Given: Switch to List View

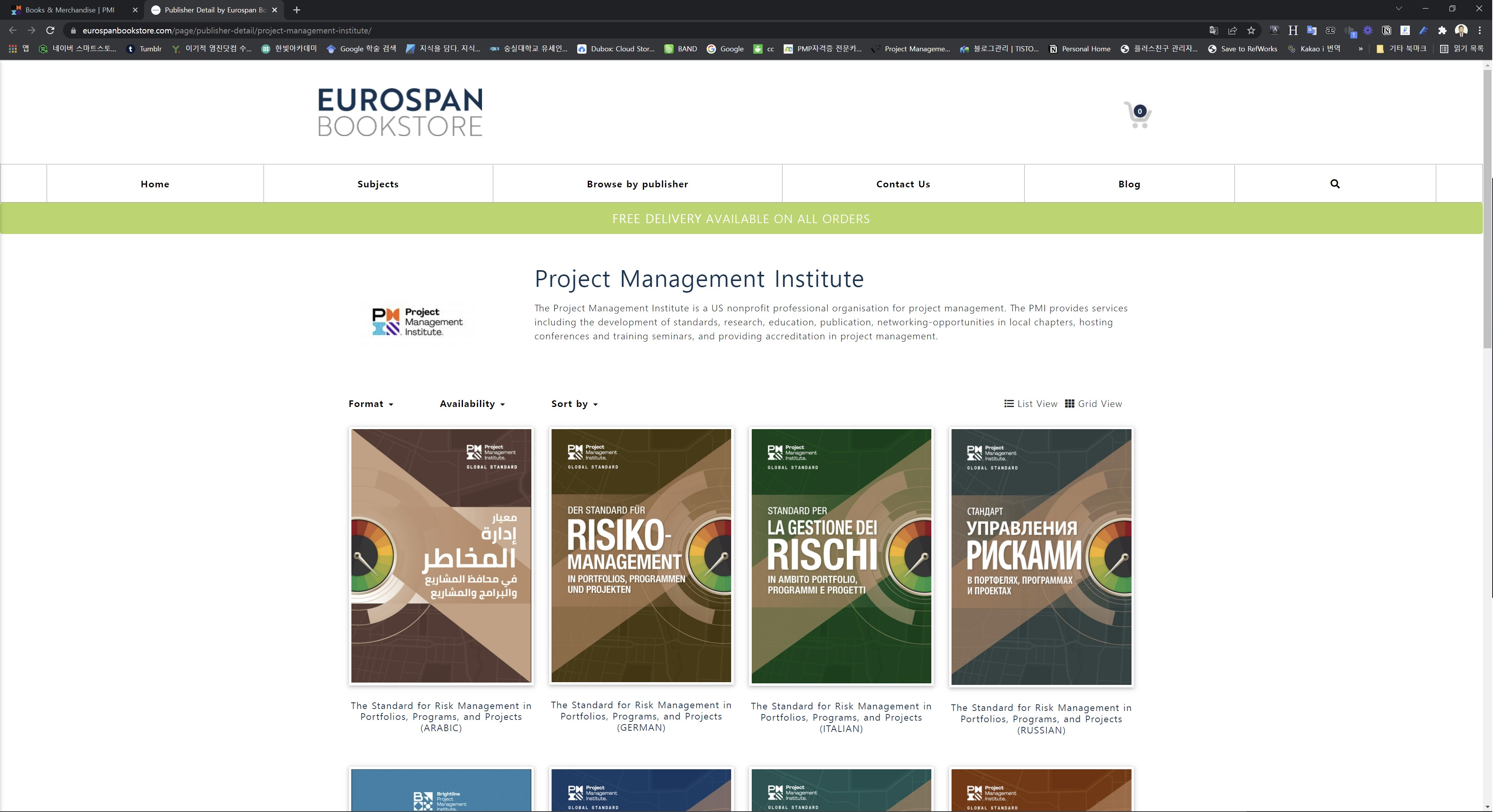Looking at the screenshot, I should [x=1030, y=404].
